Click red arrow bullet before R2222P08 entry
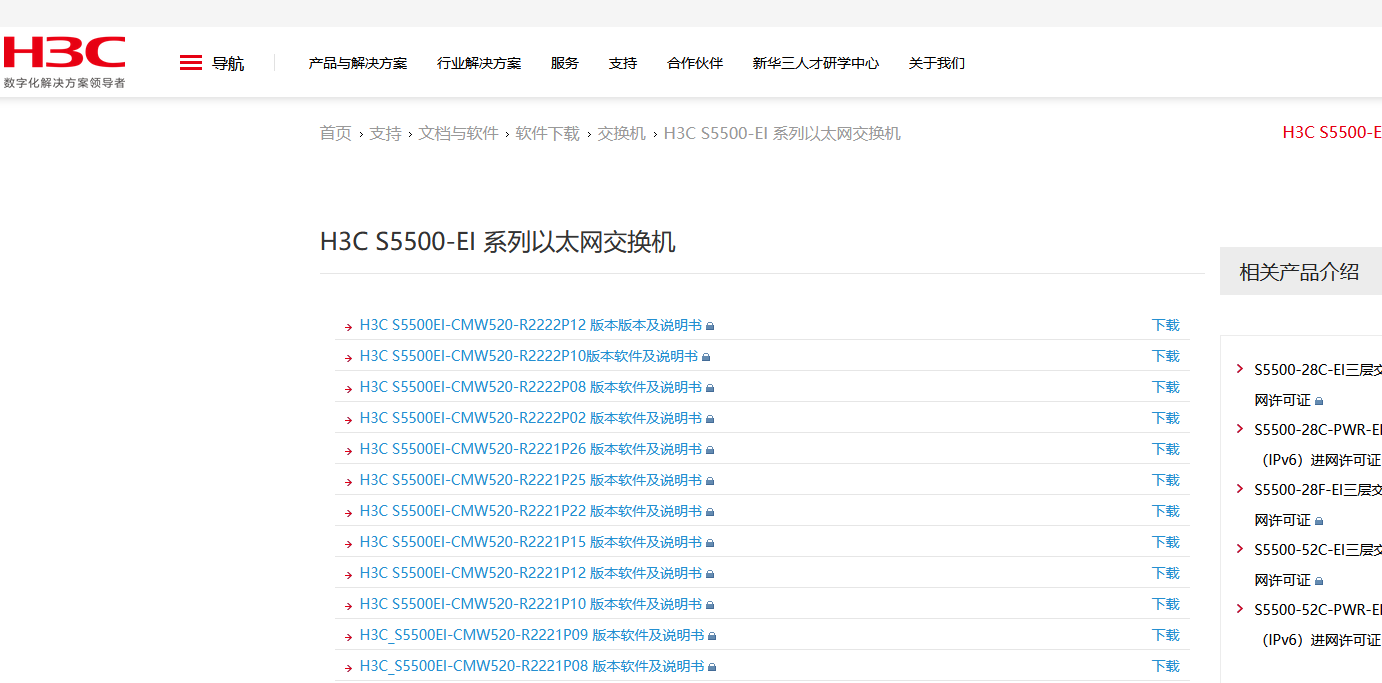The width and height of the screenshot is (1382, 683). [x=348, y=389]
